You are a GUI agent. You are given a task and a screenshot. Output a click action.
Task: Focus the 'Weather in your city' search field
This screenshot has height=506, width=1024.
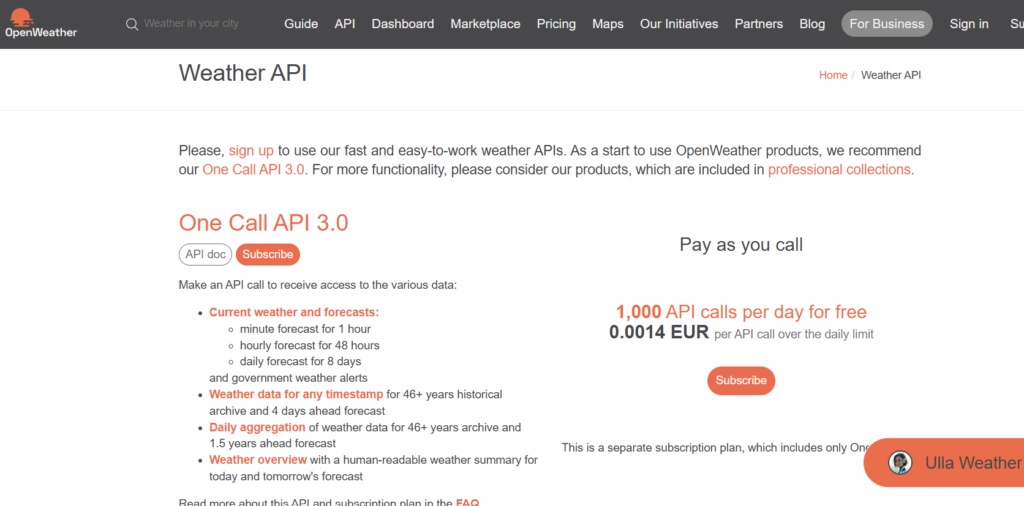[x=191, y=24]
